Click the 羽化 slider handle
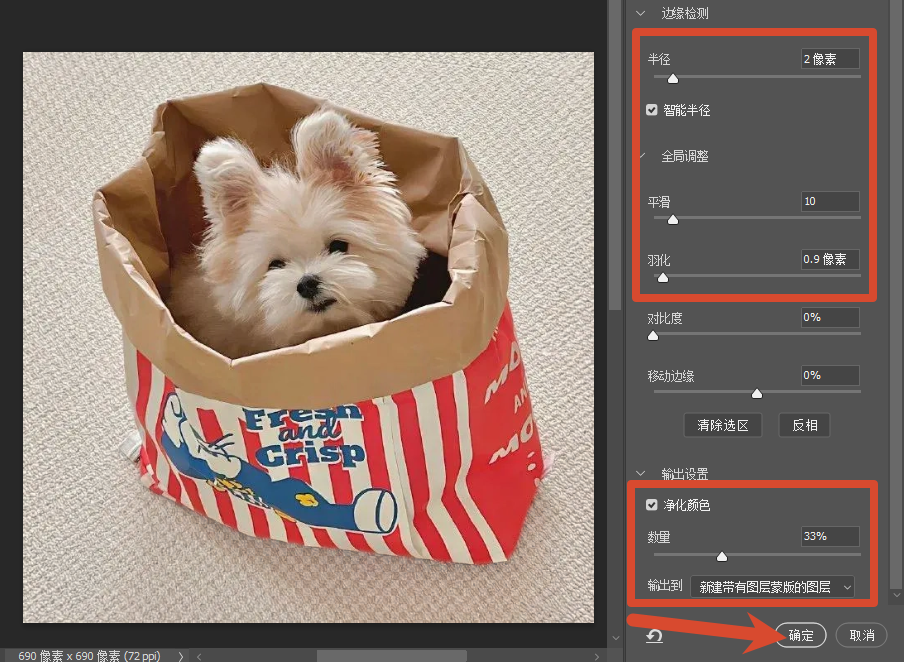 [x=663, y=277]
